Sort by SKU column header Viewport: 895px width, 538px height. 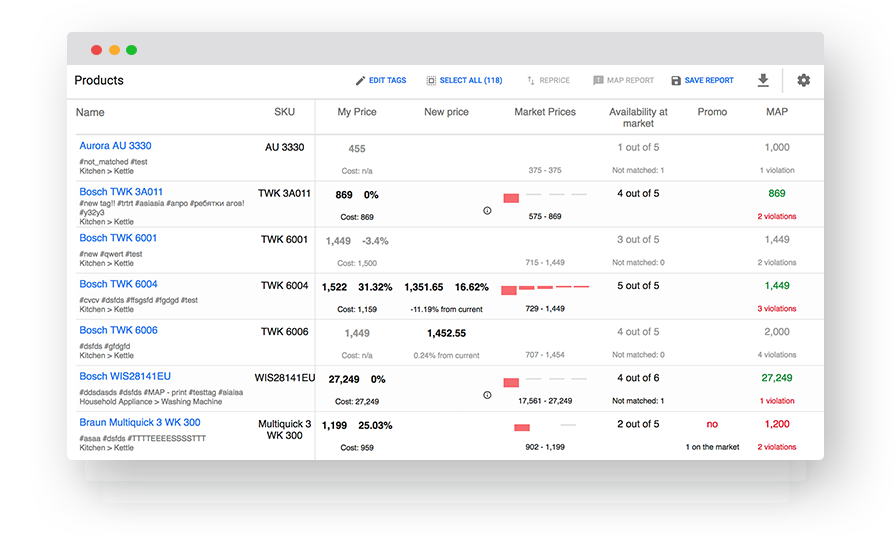point(284,112)
